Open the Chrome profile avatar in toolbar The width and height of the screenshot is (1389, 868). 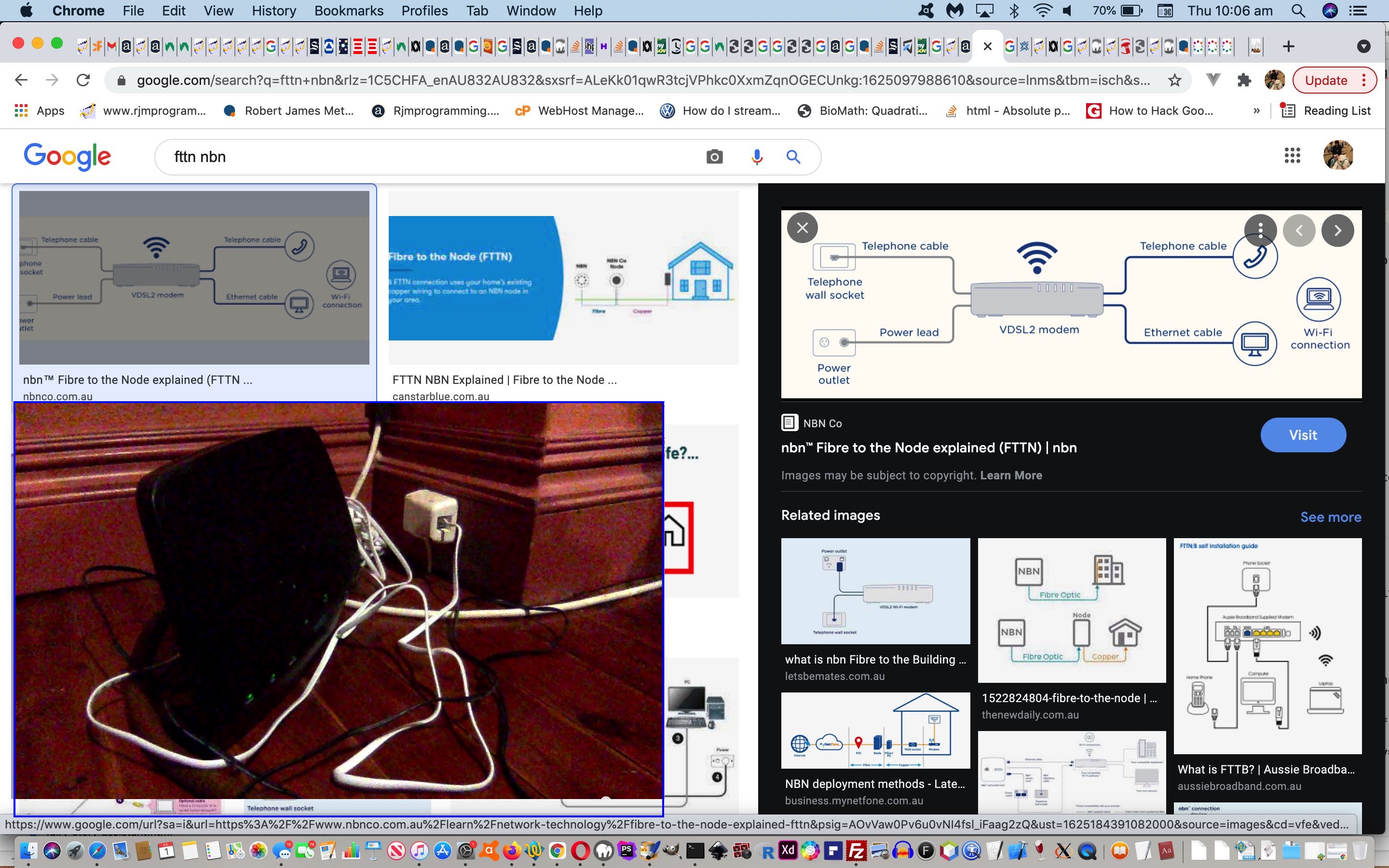click(x=1274, y=81)
